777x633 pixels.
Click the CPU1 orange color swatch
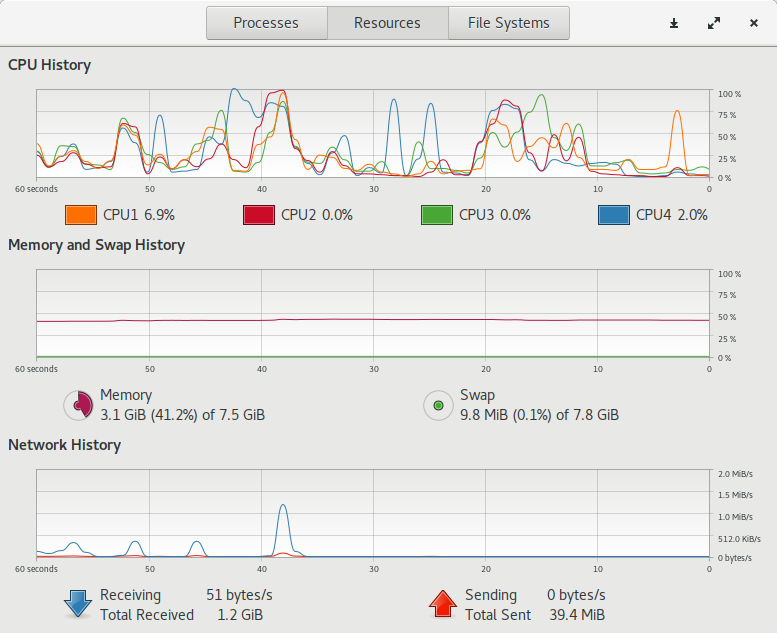[x=81, y=215]
